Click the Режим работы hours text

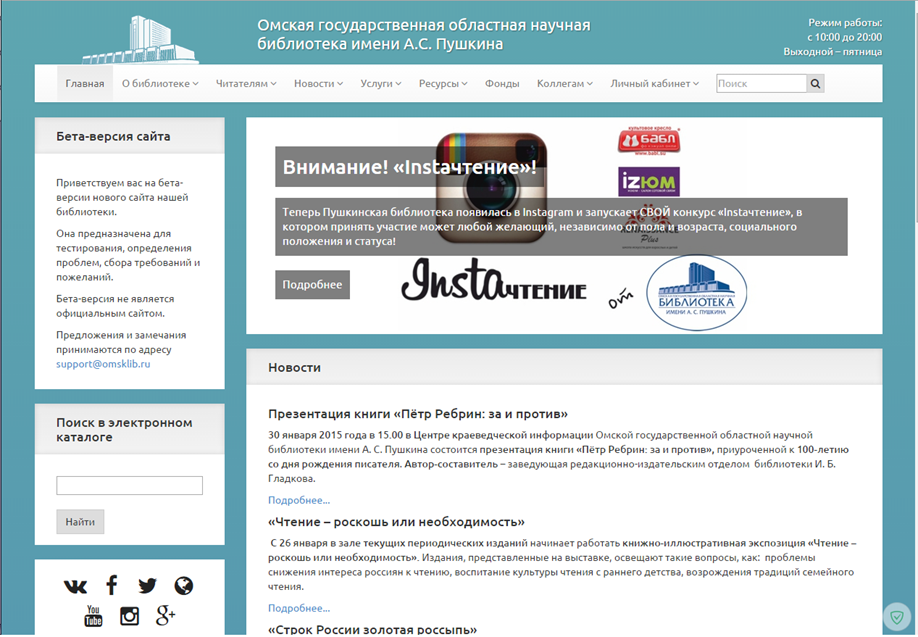point(844,30)
